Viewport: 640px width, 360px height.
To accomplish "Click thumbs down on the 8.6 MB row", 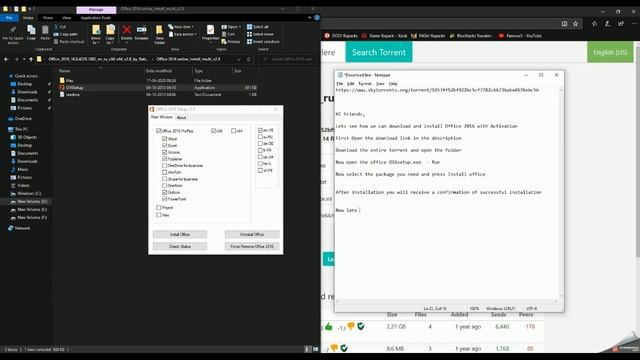I will coord(334,348).
